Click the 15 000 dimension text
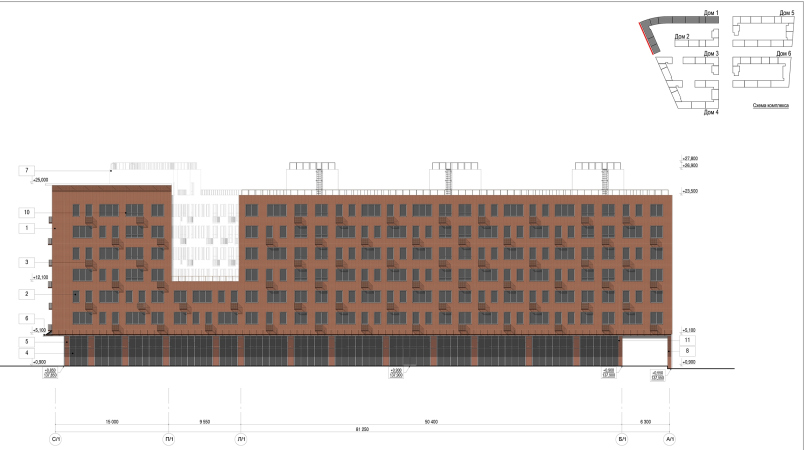 (x=111, y=422)
